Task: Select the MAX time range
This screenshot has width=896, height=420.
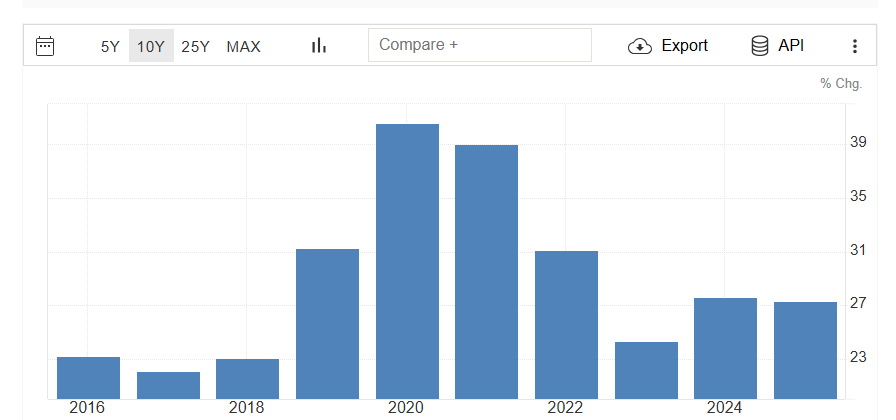Action: pyautogui.click(x=243, y=46)
